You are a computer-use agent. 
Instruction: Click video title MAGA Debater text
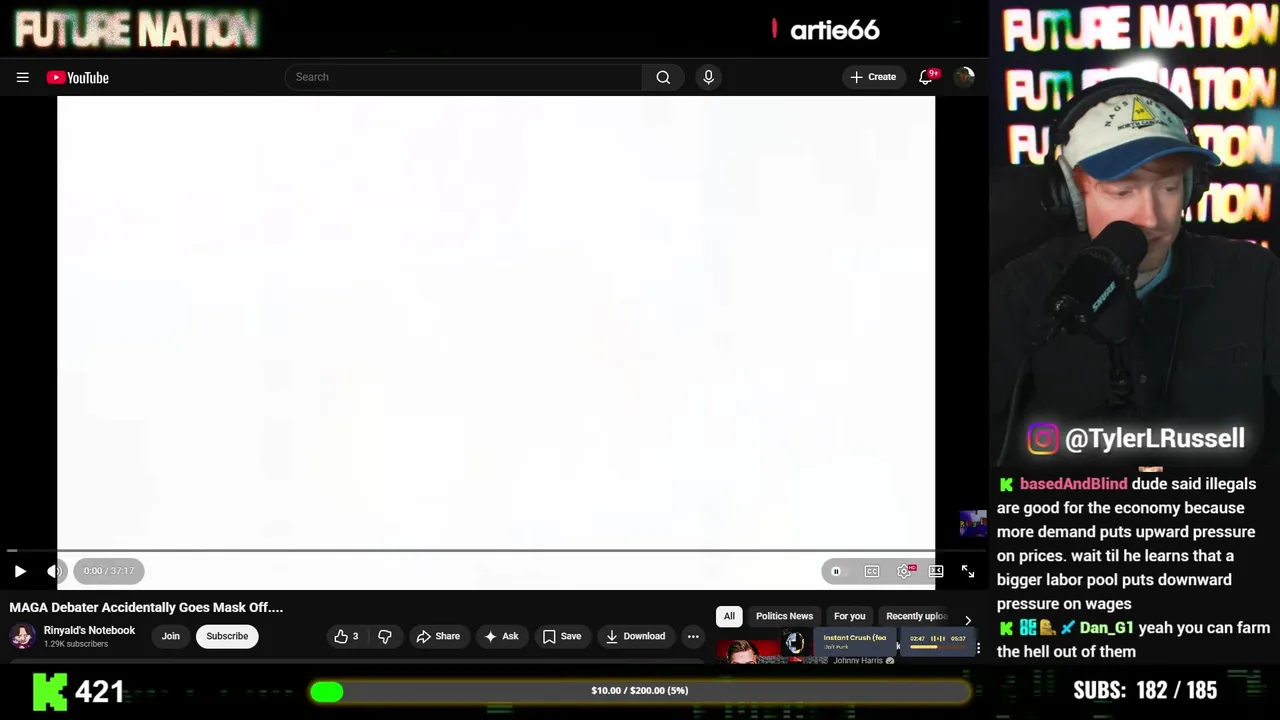(x=146, y=607)
